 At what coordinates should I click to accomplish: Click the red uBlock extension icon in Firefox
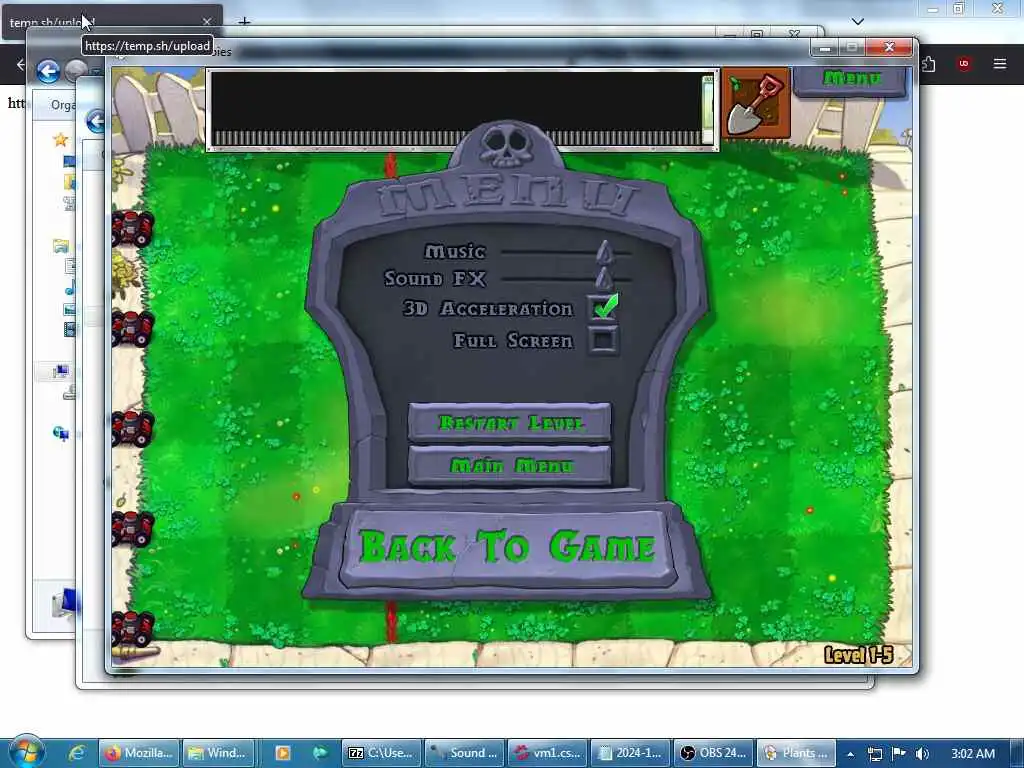coord(963,63)
